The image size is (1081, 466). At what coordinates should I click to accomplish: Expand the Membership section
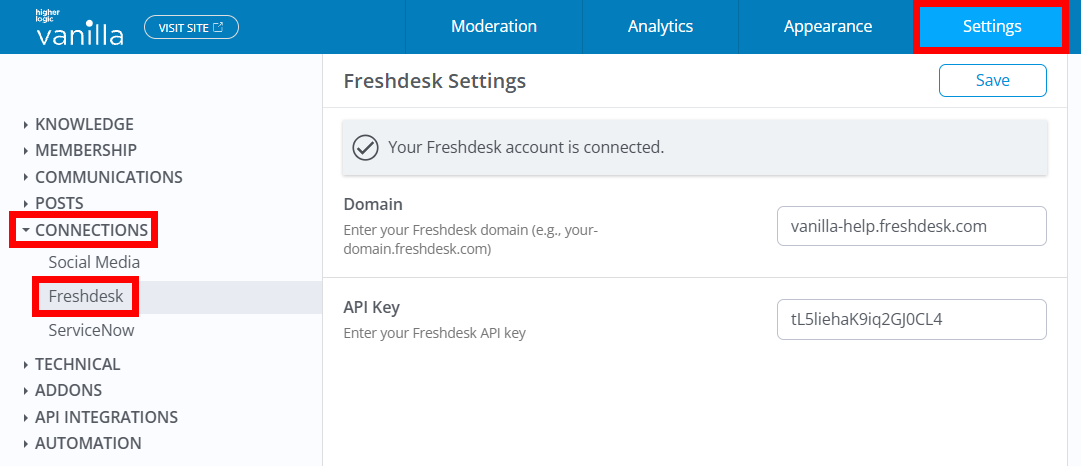85,150
